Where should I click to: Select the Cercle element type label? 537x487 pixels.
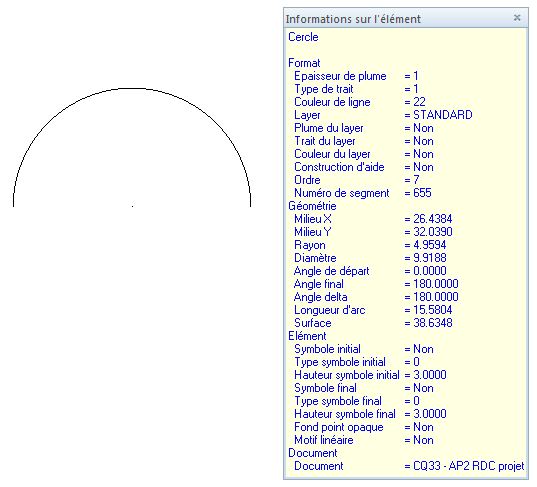click(x=303, y=37)
